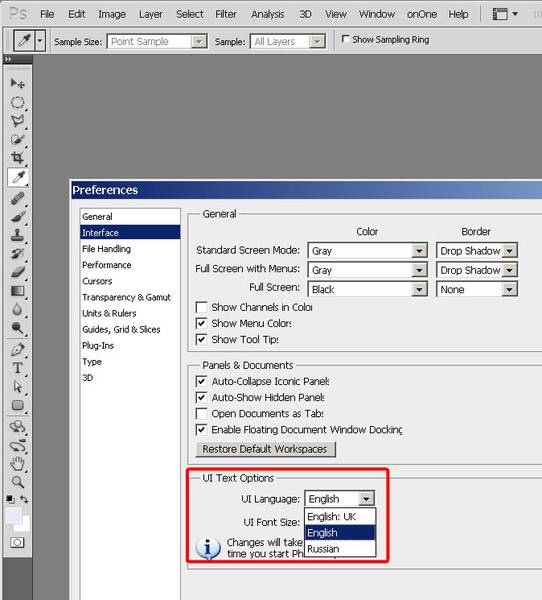Screen dimensions: 542x600
Task: Open the Sample All Layers dropdown
Action: pos(288,41)
